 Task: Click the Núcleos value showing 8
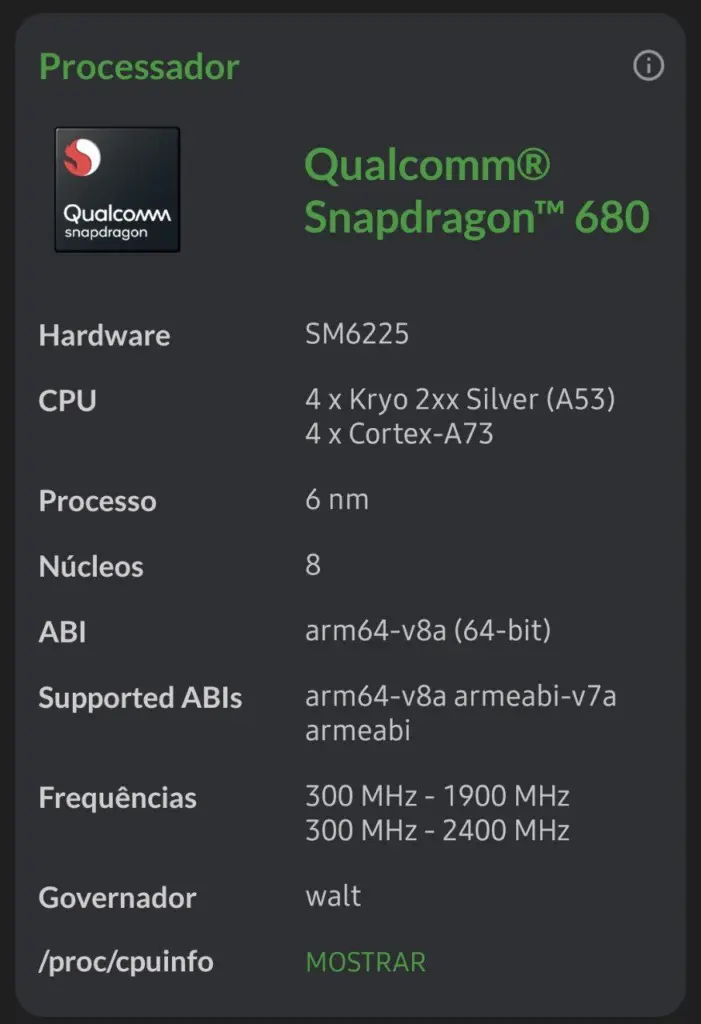[x=311, y=565]
